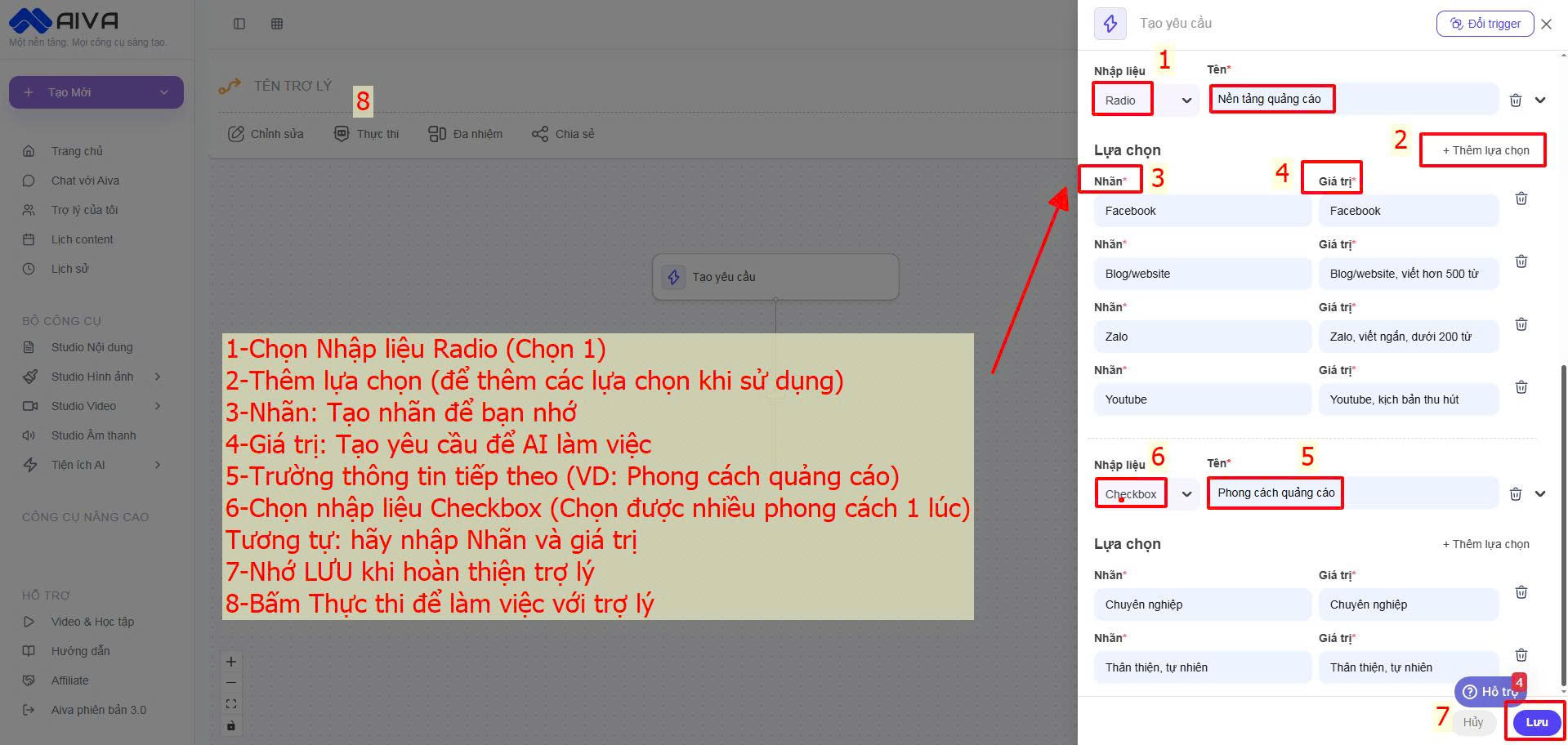Delete the 'Nền tảng quảng cáo' field
The height and width of the screenshot is (745, 1568).
click(x=1515, y=100)
